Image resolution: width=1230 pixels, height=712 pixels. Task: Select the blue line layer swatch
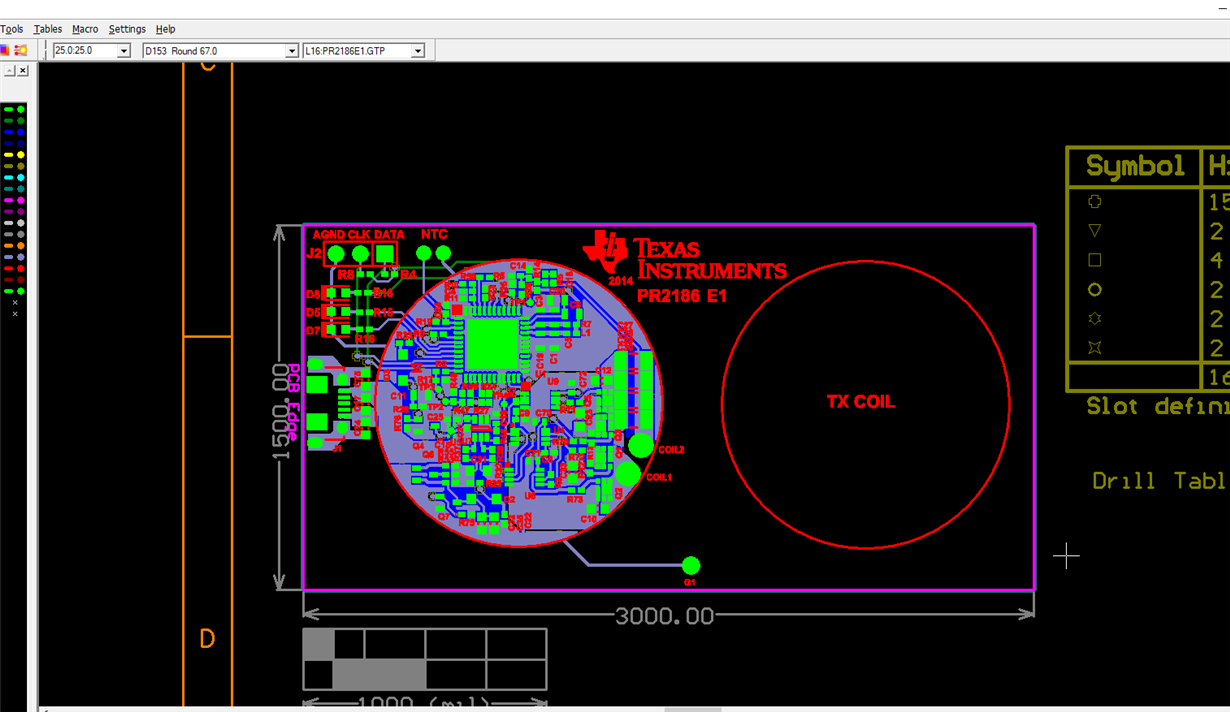pos(8,132)
